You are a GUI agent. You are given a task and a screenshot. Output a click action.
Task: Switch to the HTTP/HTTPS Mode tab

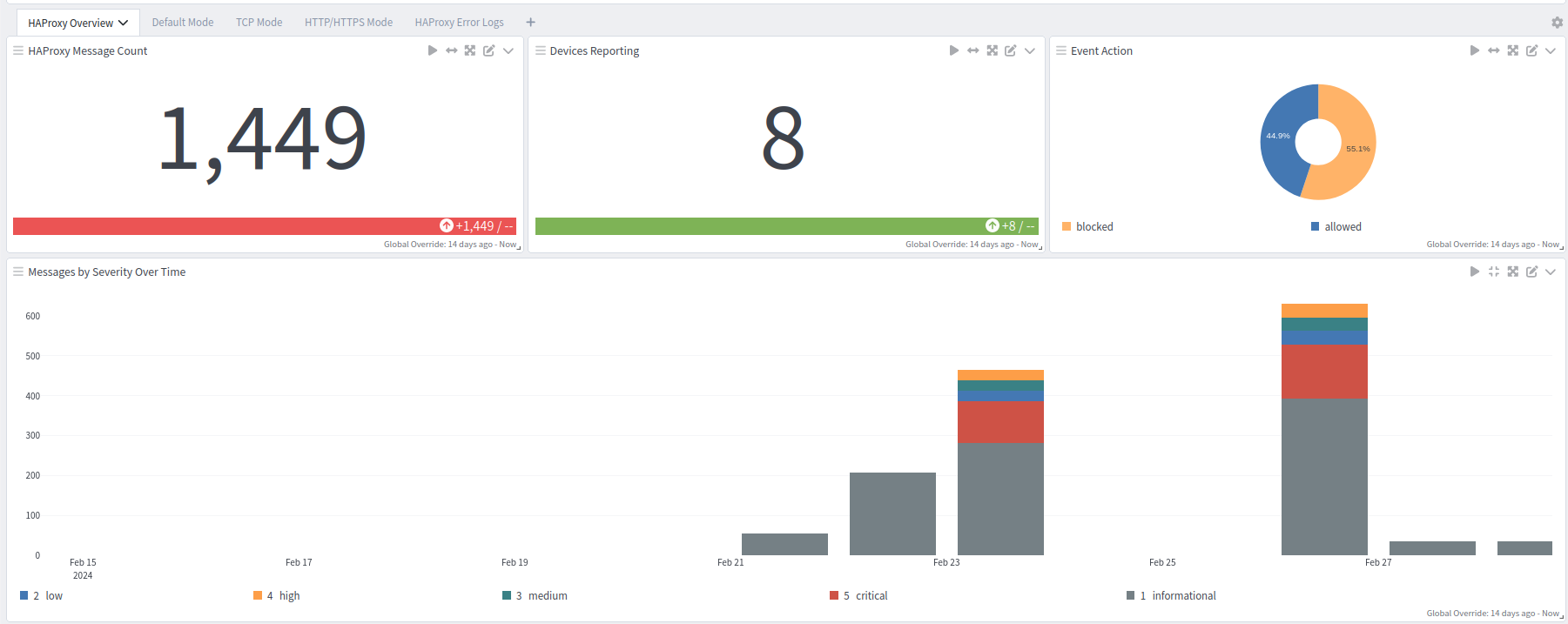pos(348,23)
